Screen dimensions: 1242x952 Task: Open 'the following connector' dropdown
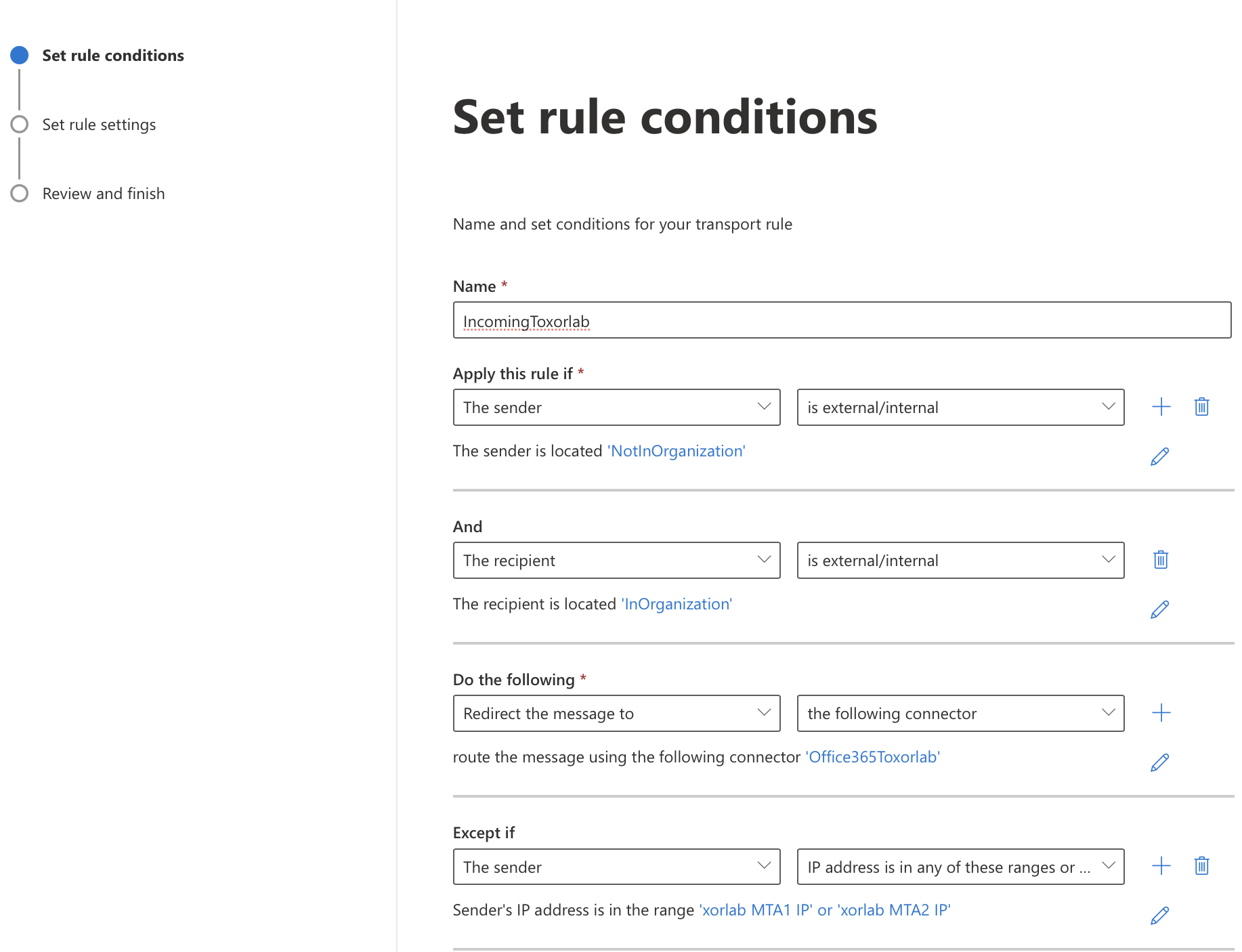(x=960, y=713)
